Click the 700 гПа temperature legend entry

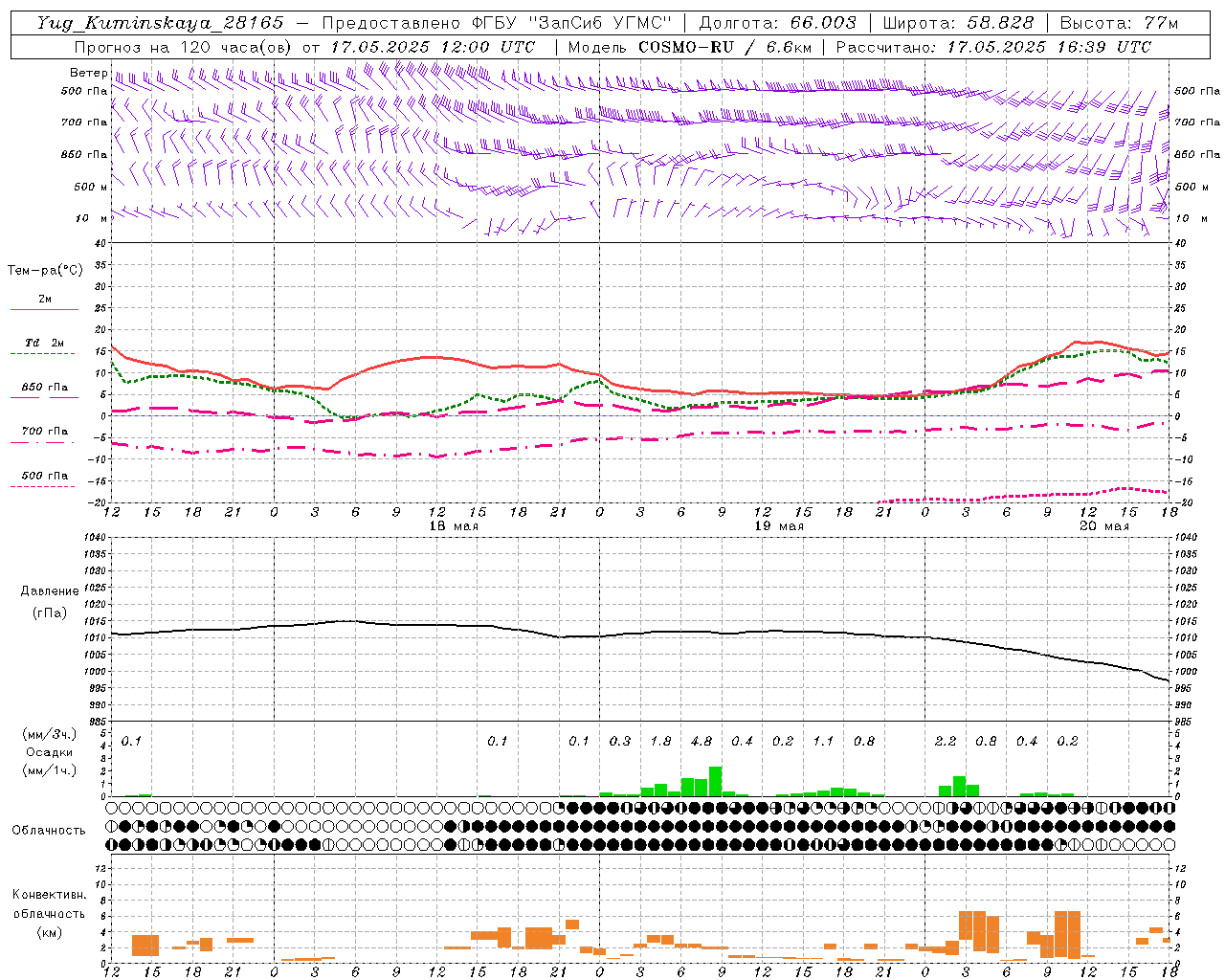tap(44, 431)
